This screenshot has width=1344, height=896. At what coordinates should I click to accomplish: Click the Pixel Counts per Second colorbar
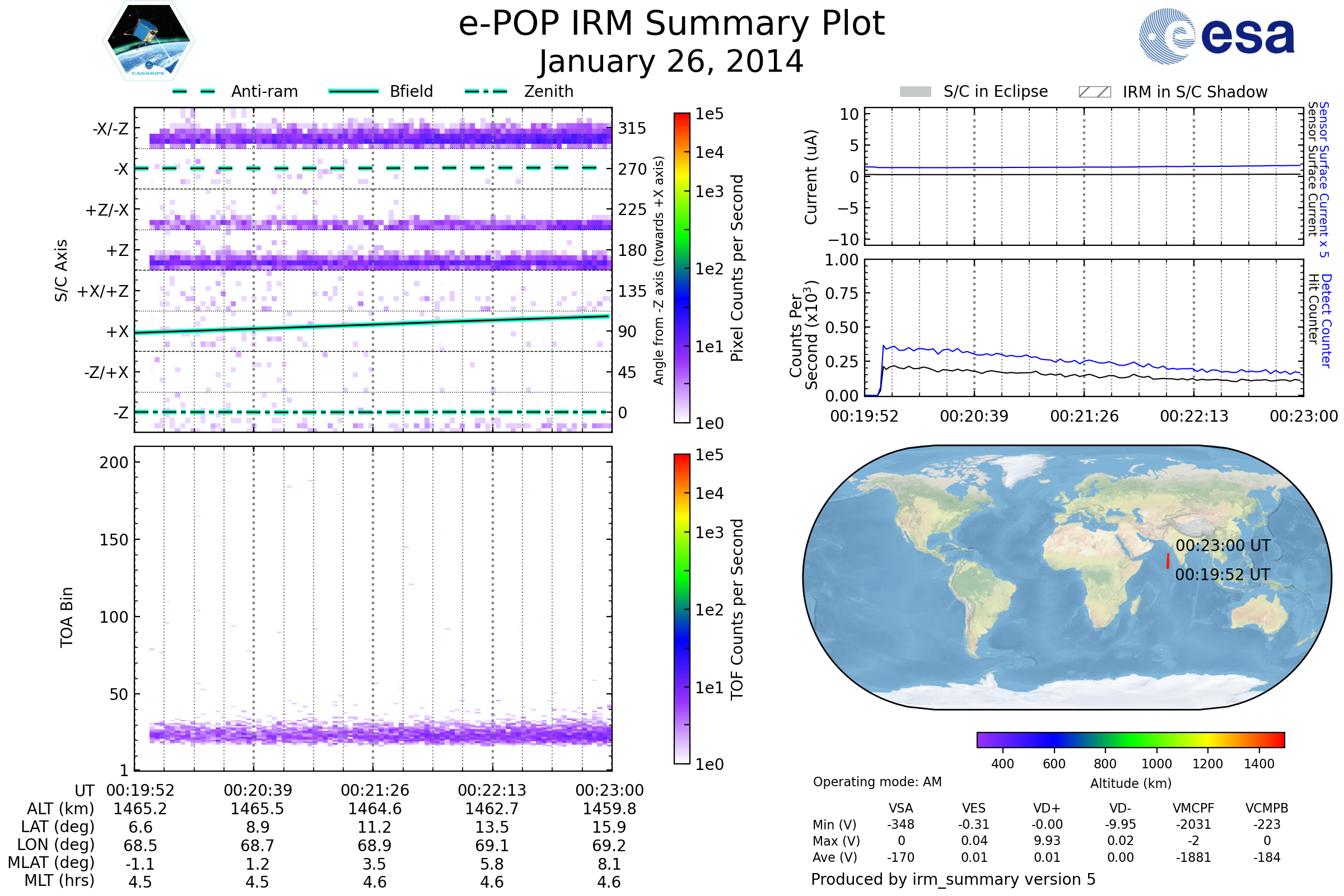click(682, 268)
